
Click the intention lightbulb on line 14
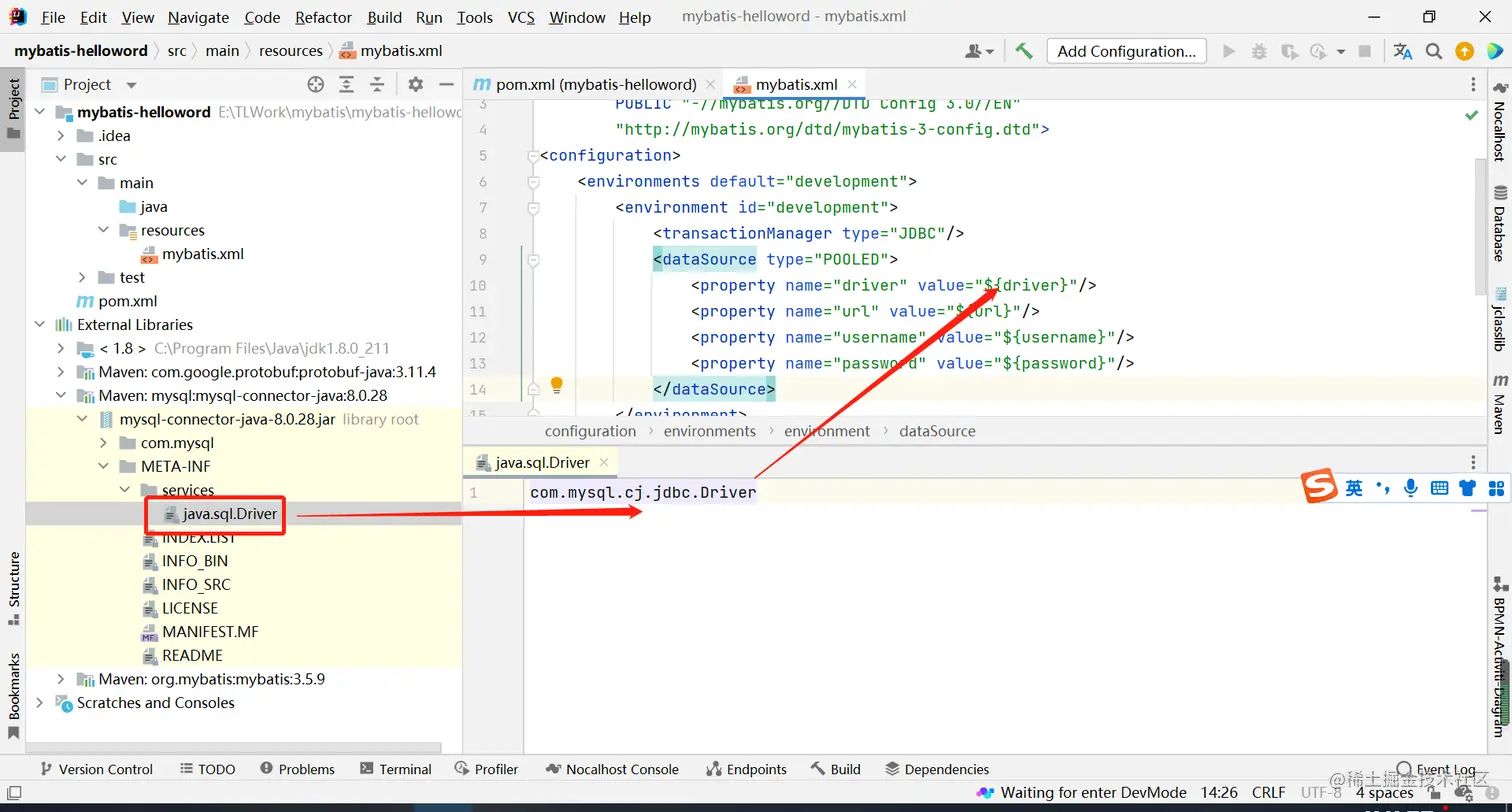point(557,386)
